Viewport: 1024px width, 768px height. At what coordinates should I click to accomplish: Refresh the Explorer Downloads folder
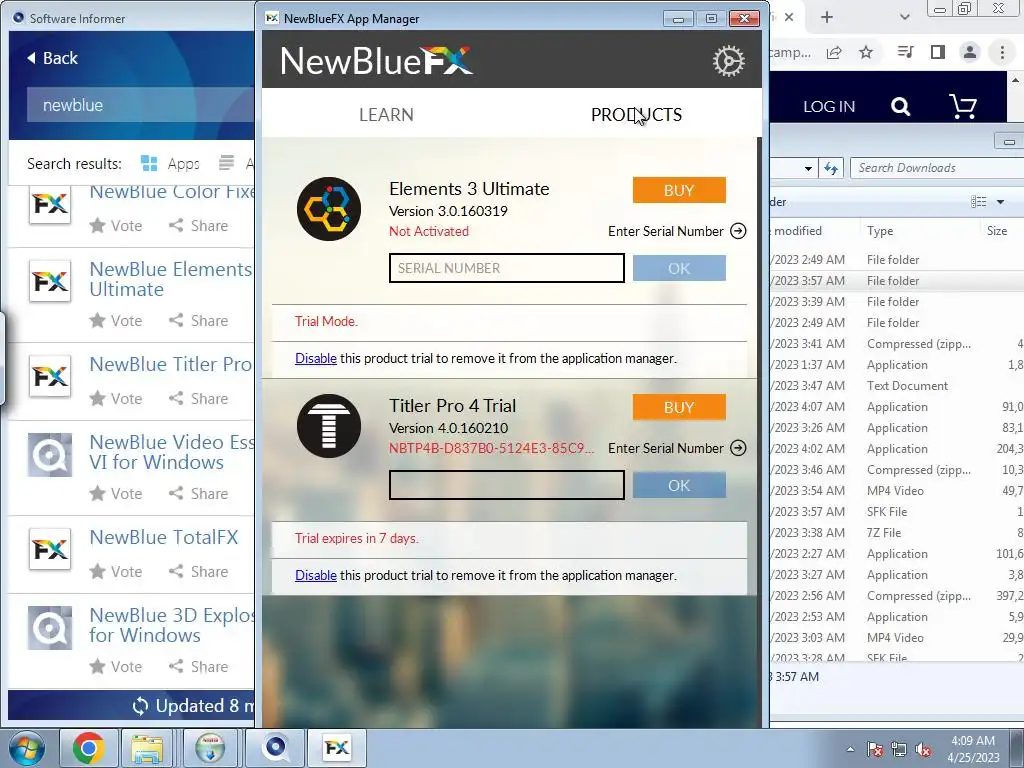pyautogui.click(x=831, y=168)
